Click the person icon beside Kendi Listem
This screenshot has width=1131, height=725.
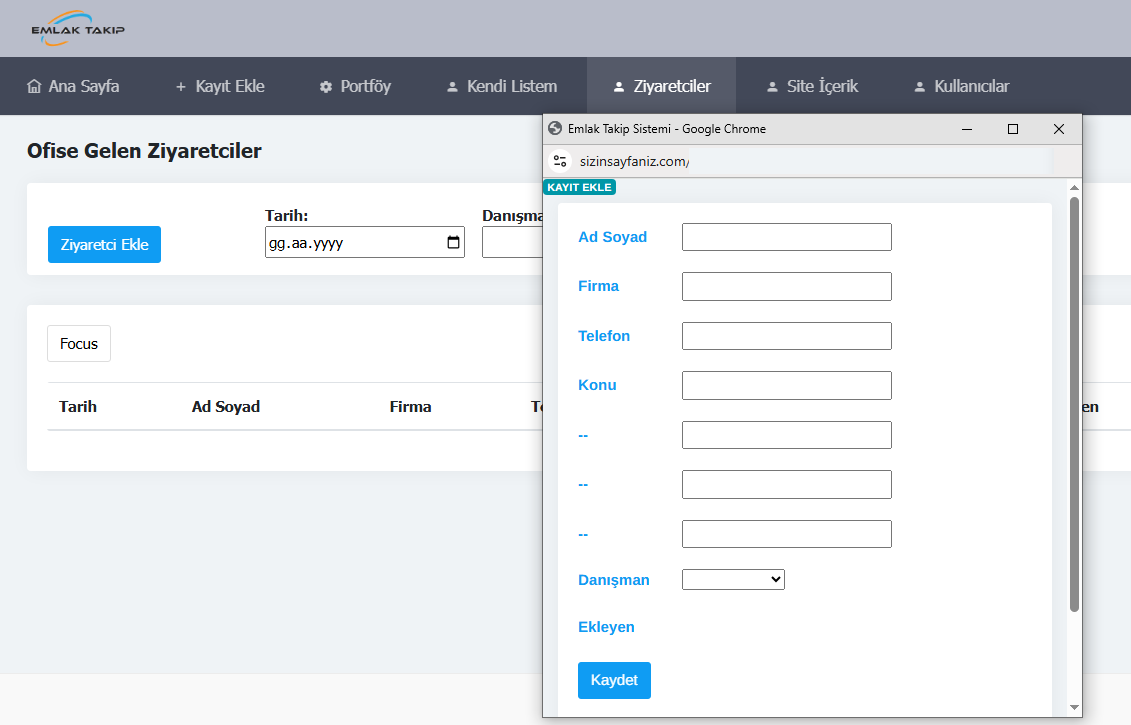[452, 87]
